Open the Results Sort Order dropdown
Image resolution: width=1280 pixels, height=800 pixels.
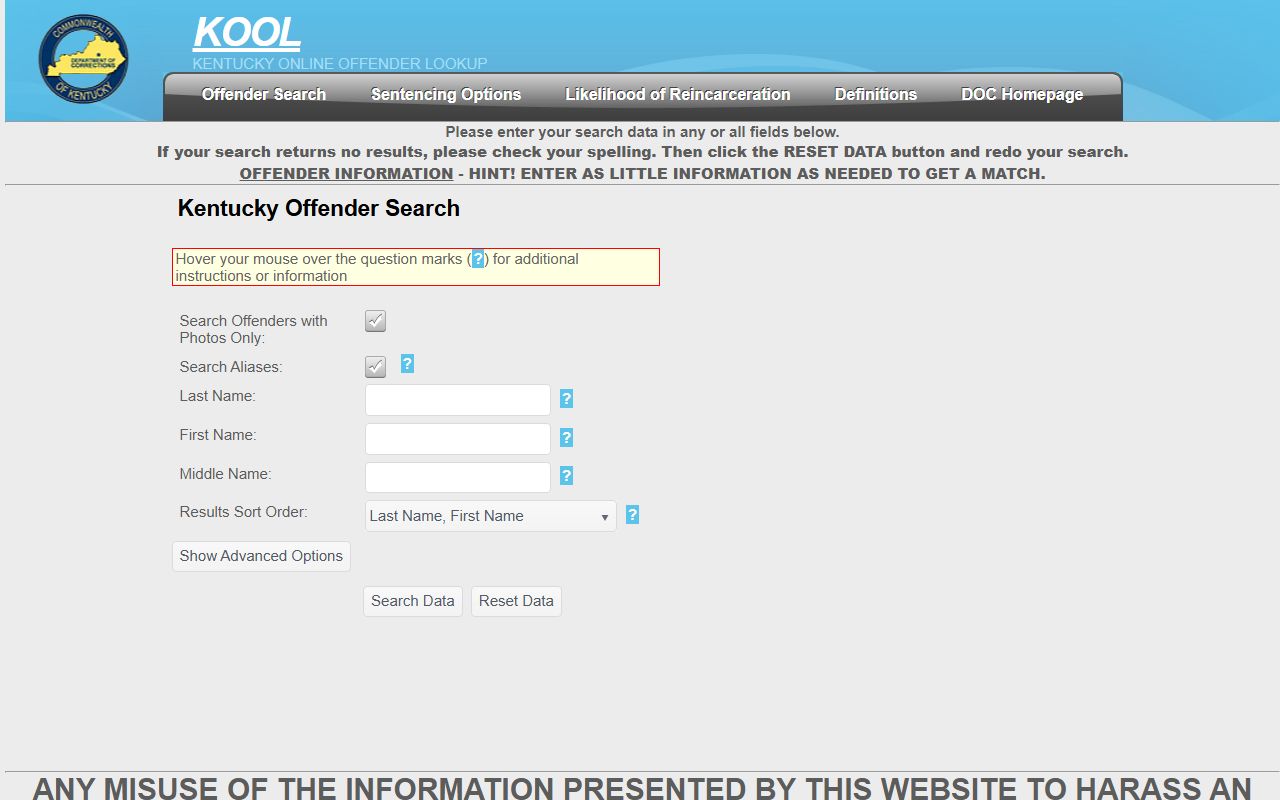tap(490, 516)
